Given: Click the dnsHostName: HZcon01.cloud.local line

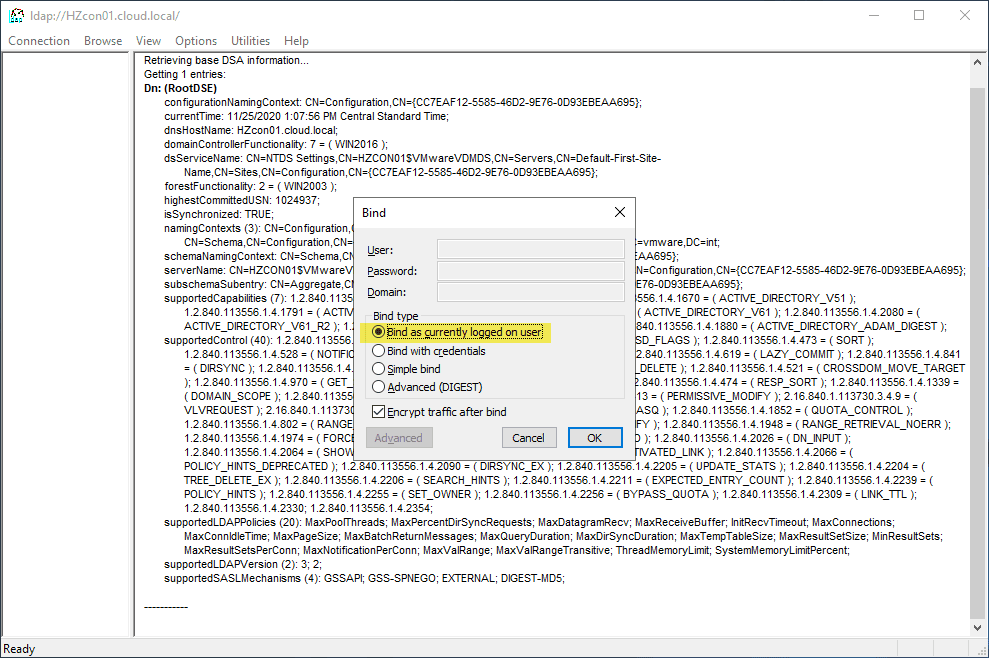Looking at the screenshot, I should click(251, 130).
